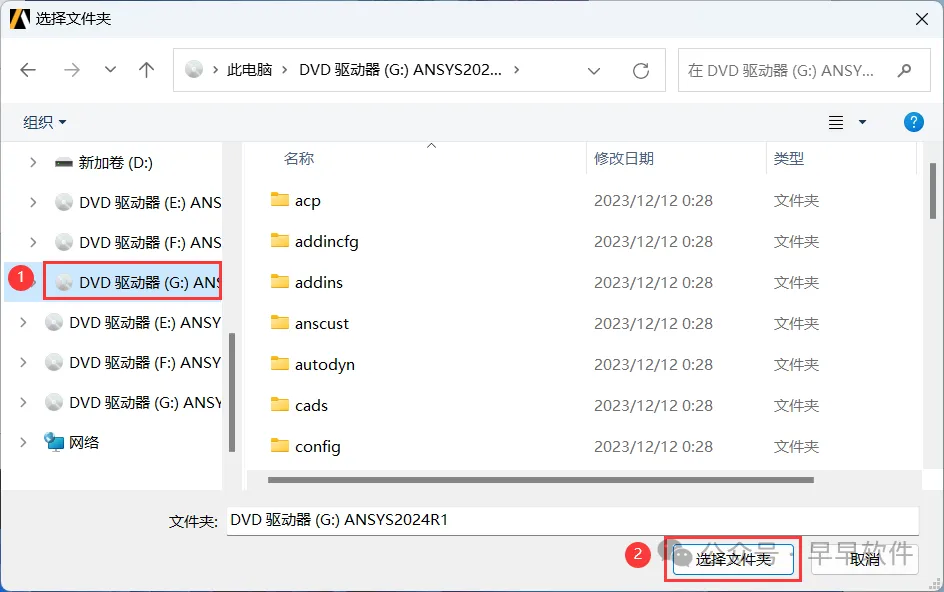
Task: Select the anscust folder icon
Action: [x=279, y=322]
